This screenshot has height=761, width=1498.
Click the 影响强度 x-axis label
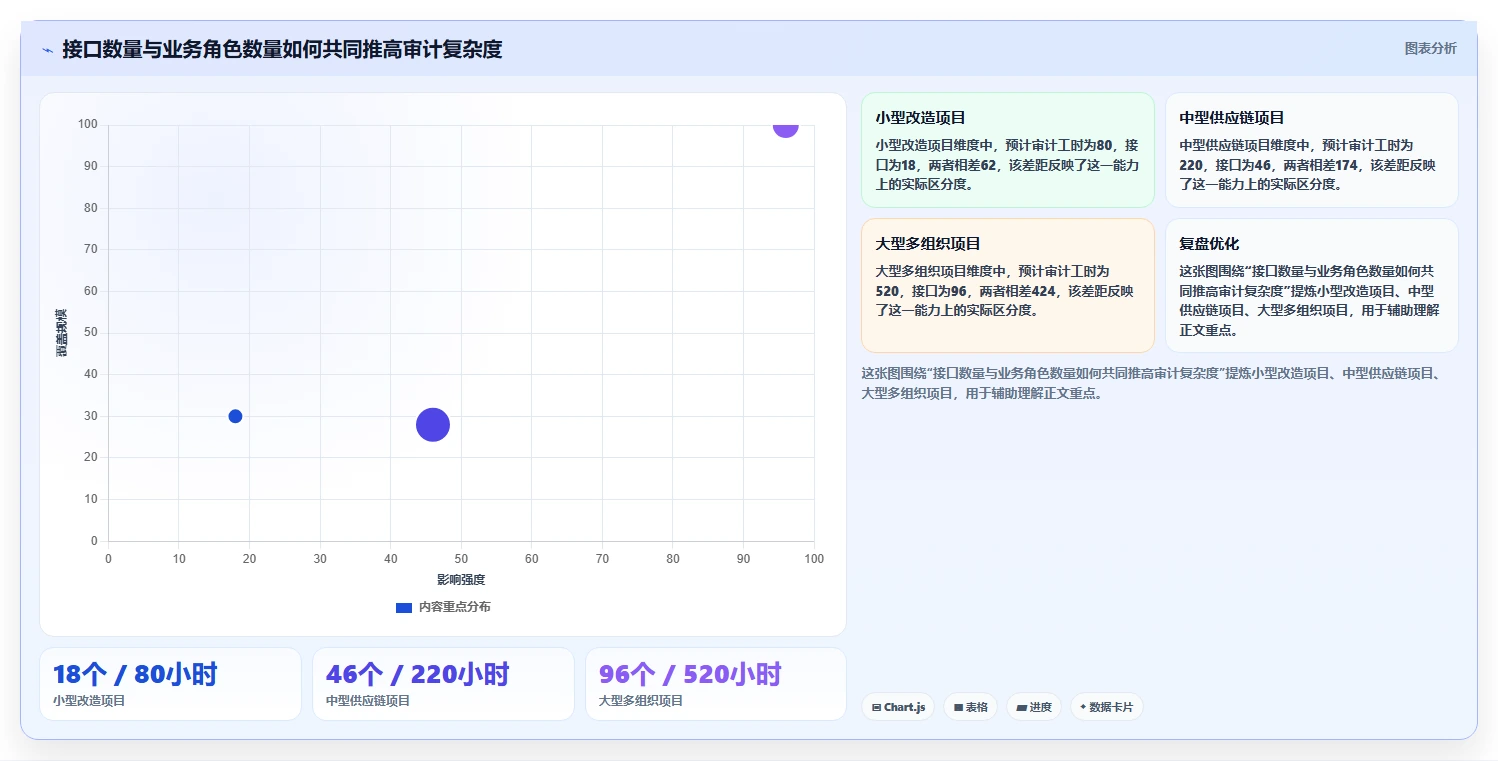[x=461, y=580]
